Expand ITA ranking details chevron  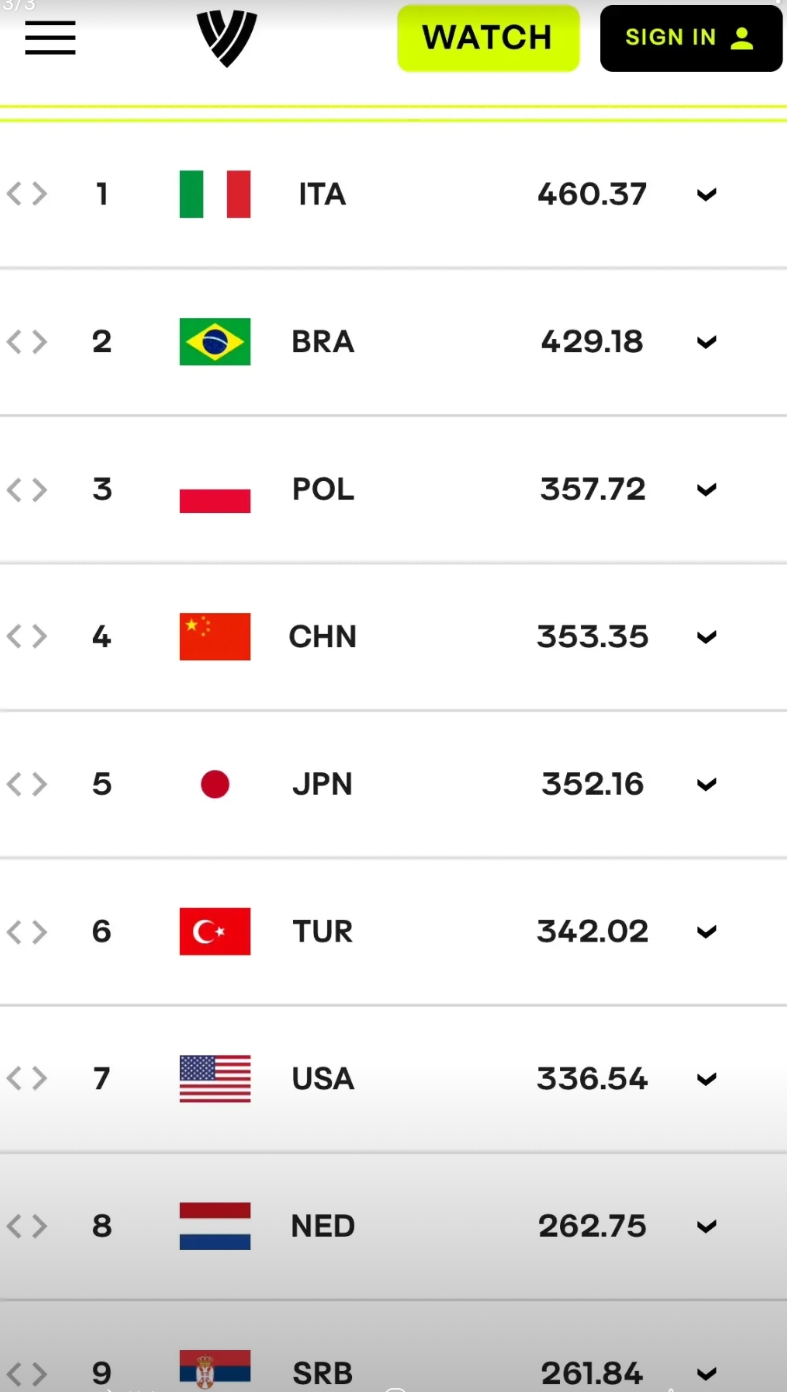[x=707, y=195]
